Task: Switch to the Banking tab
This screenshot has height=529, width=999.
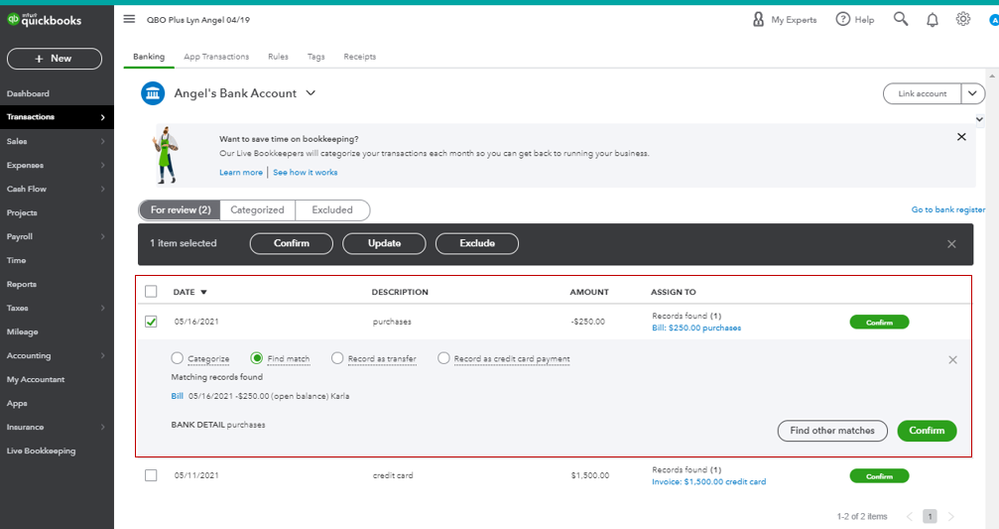Action: [x=148, y=57]
